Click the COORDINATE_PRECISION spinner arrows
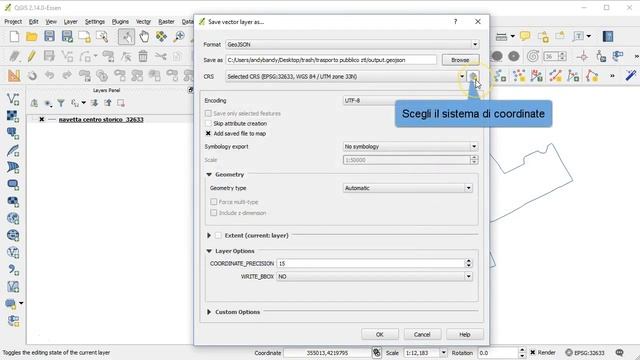 (469, 264)
